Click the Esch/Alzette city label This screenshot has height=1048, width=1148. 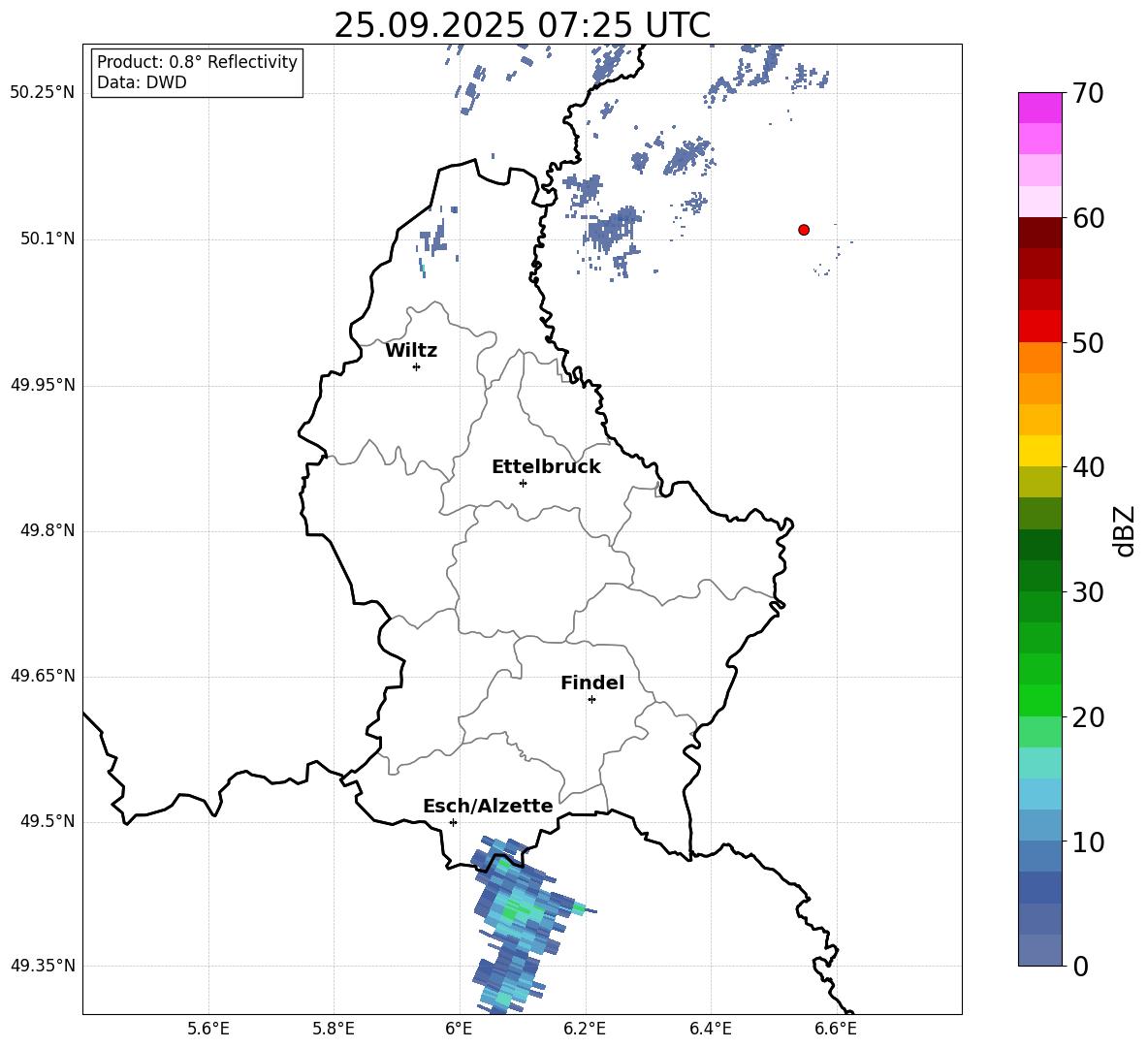(488, 806)
